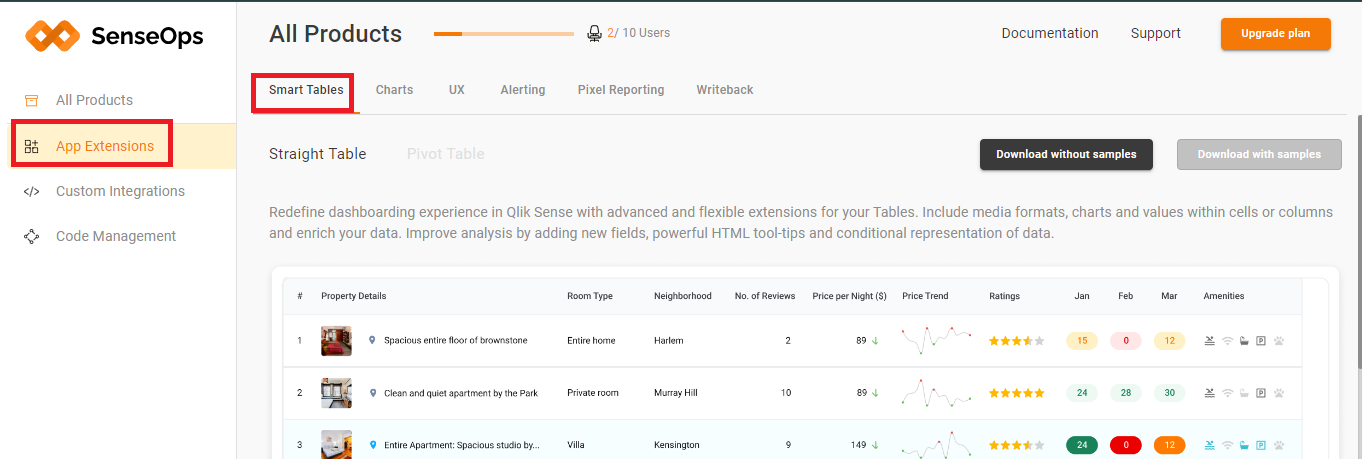
Task: Click the 2/ 10 Users text
Action: tap(639, 33)
